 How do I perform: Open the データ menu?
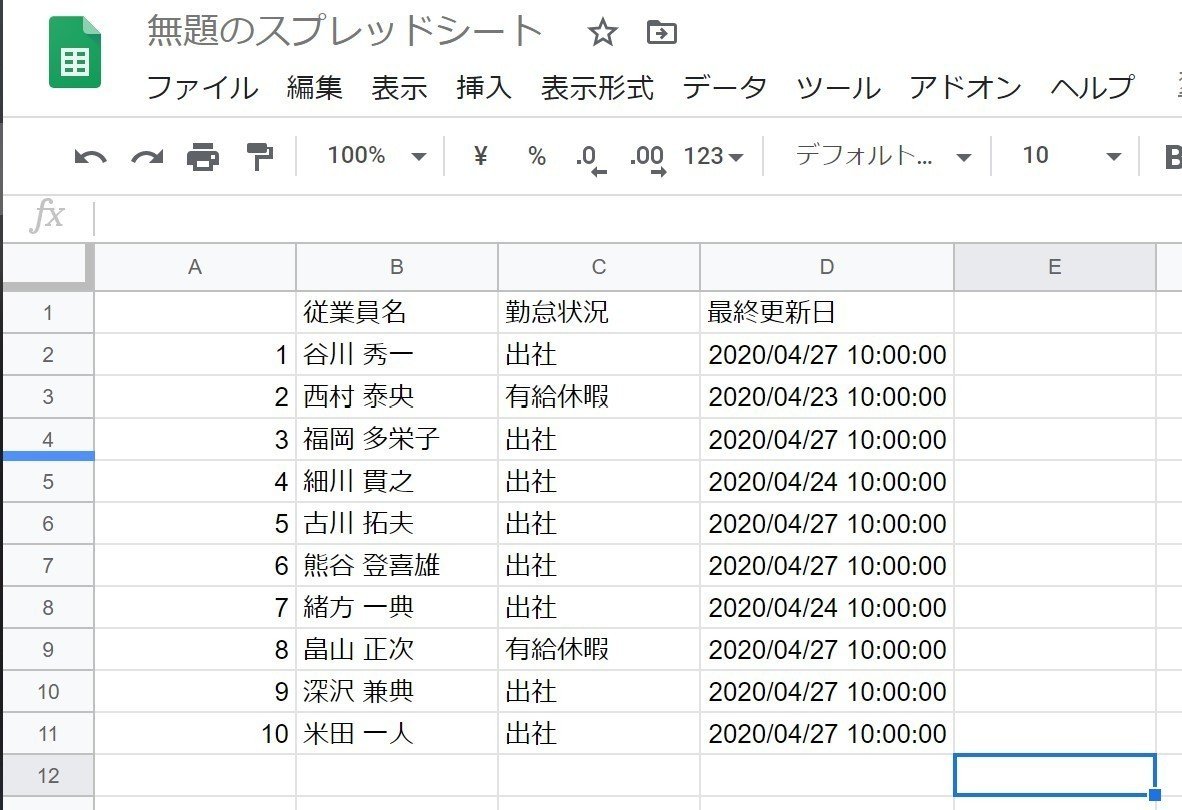tap(724, 89)
